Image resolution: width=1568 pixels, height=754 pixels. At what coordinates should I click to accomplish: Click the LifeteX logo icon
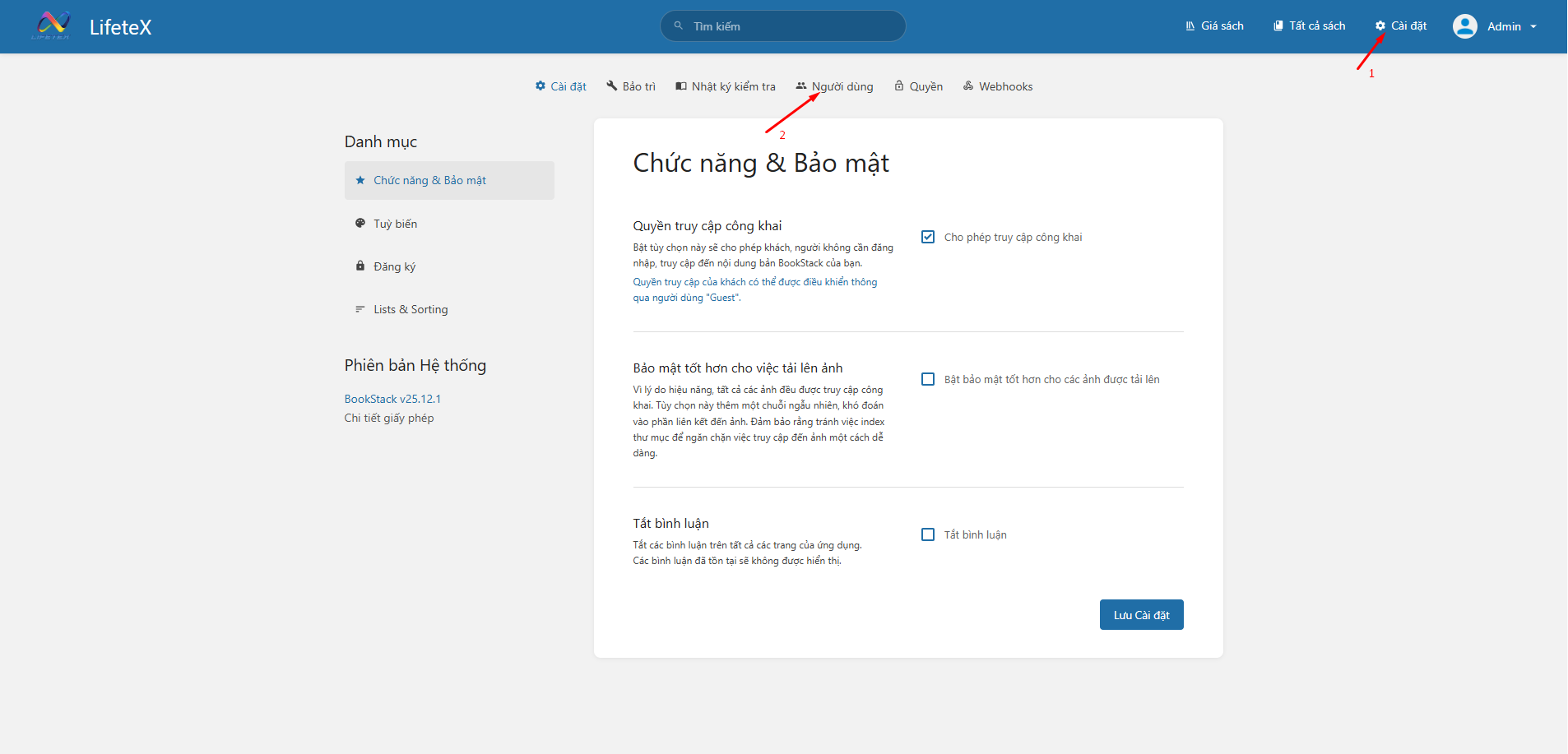[x=51, y=26]
